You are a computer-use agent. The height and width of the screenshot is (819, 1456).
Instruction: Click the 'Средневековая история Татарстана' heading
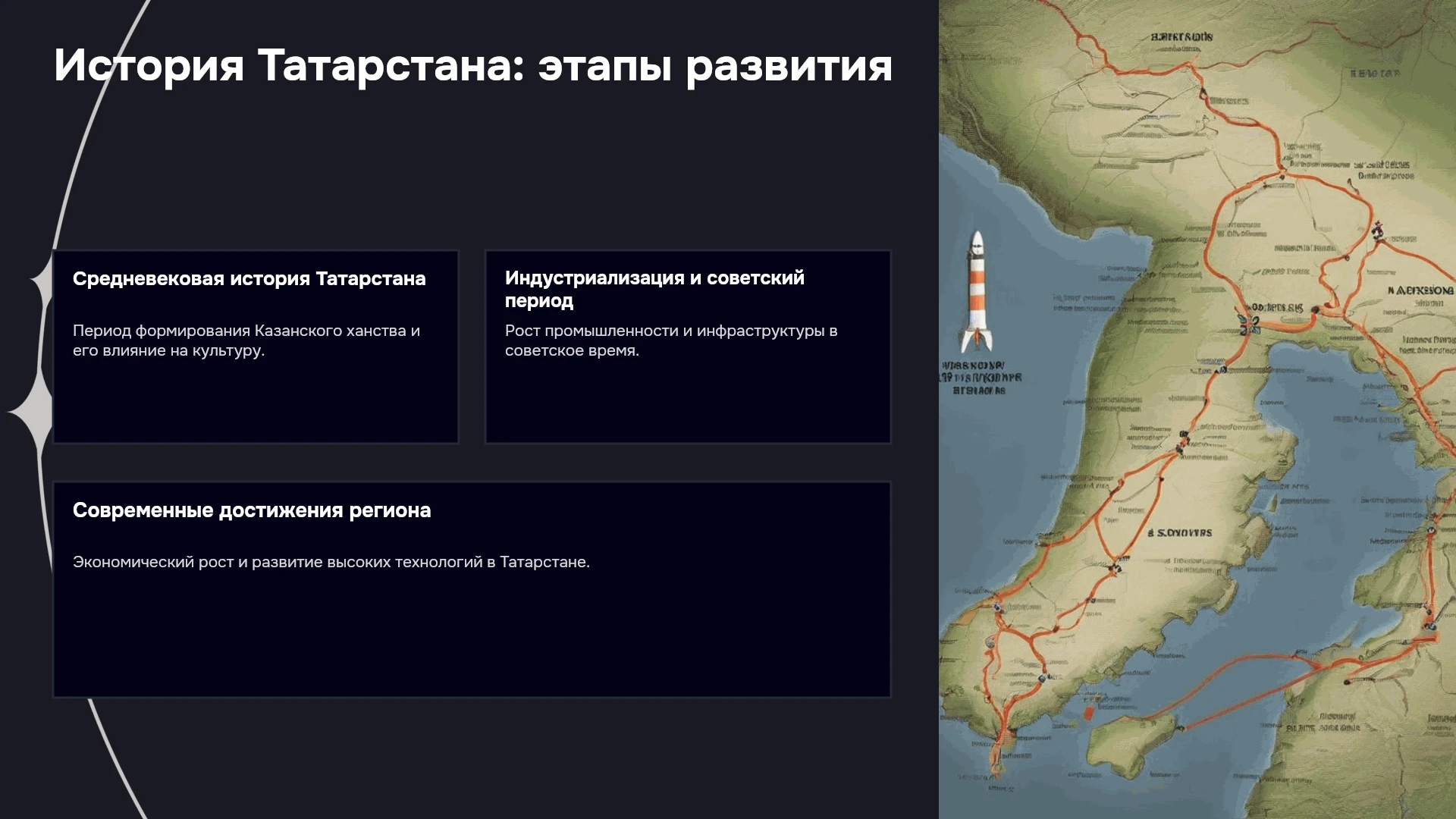coord(249,278)
